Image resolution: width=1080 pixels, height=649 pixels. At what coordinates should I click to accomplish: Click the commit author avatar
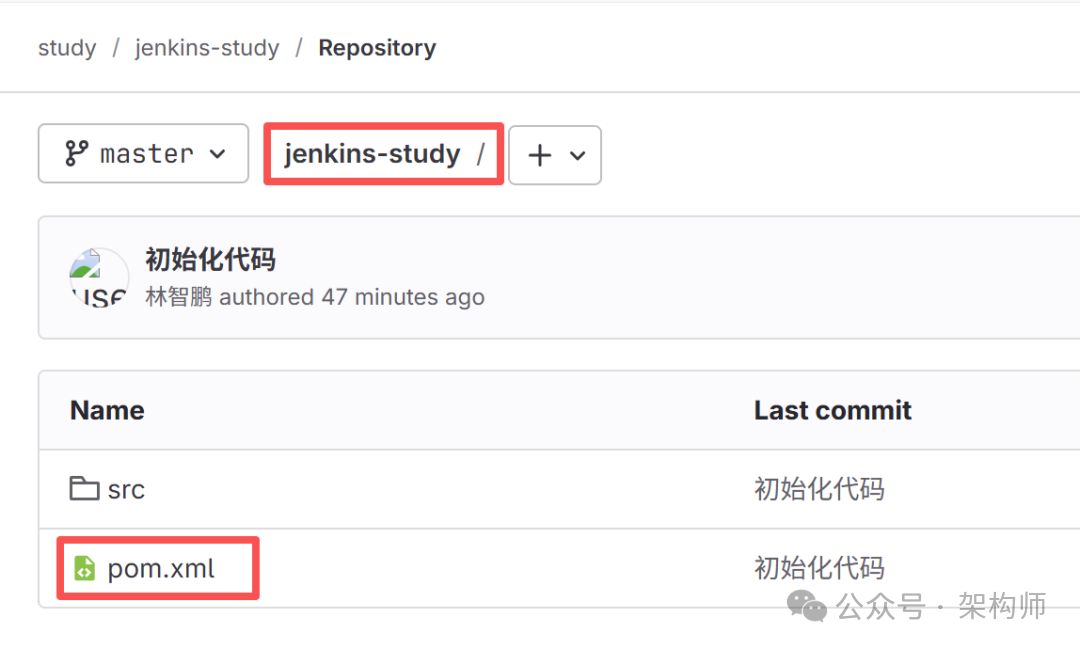click(x=99, y=277)
